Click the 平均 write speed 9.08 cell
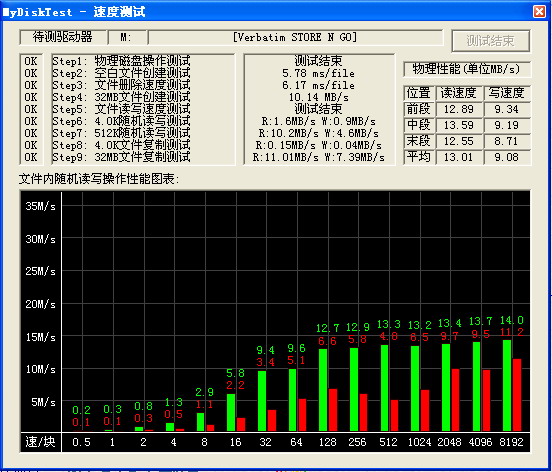The height and width of the screenshot is (472, 552). (x=507, y=157)
